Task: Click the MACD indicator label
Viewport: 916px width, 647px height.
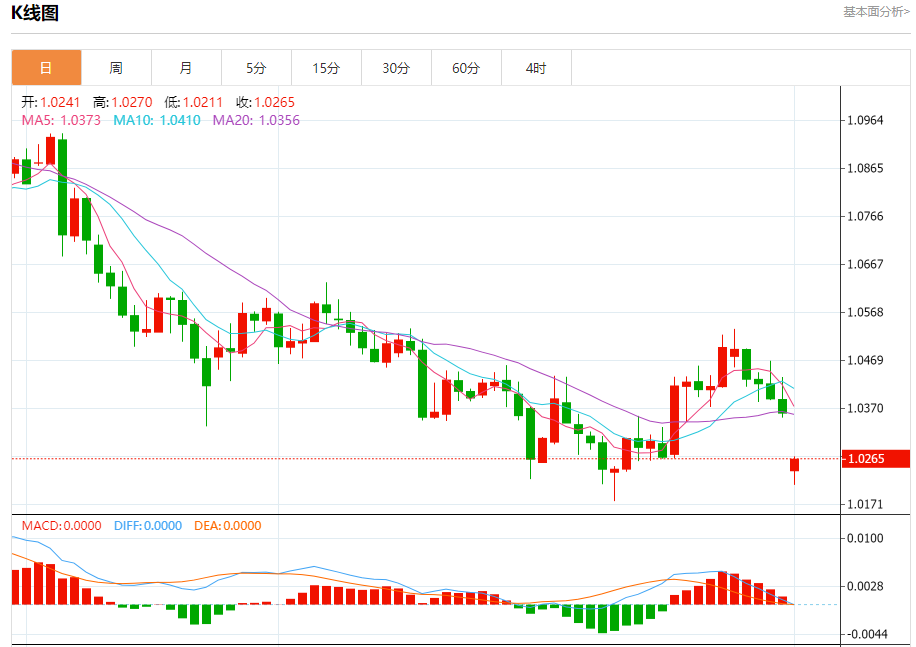Action: pos(61,526)
